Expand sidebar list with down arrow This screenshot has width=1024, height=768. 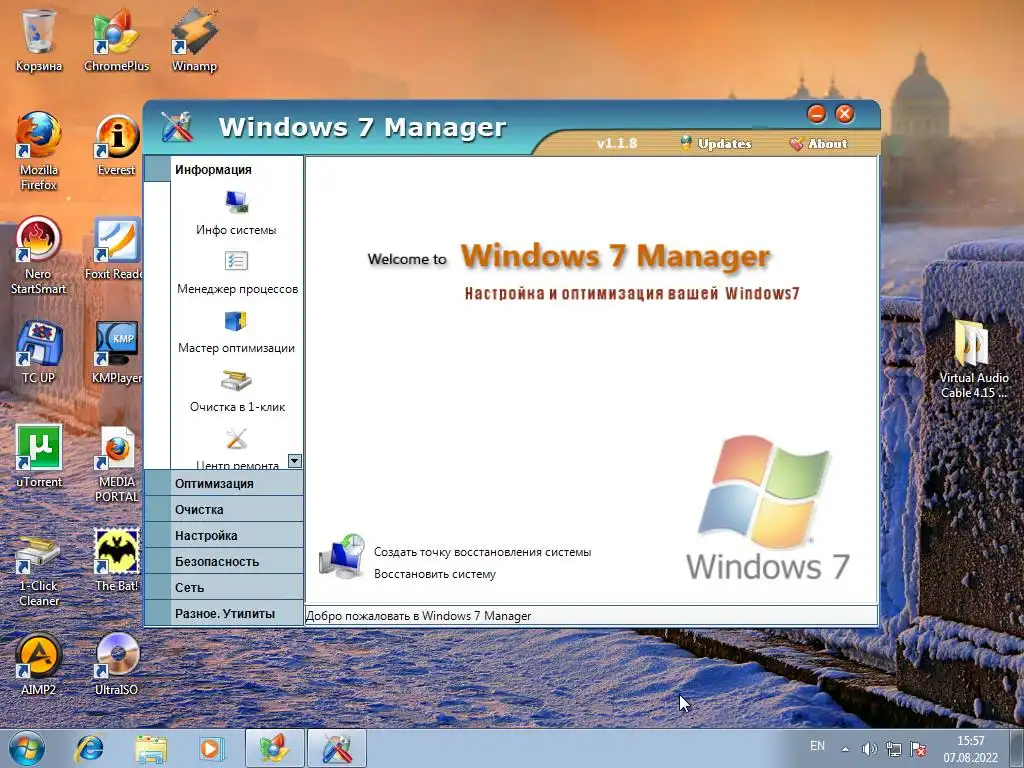tap(295, 461)
